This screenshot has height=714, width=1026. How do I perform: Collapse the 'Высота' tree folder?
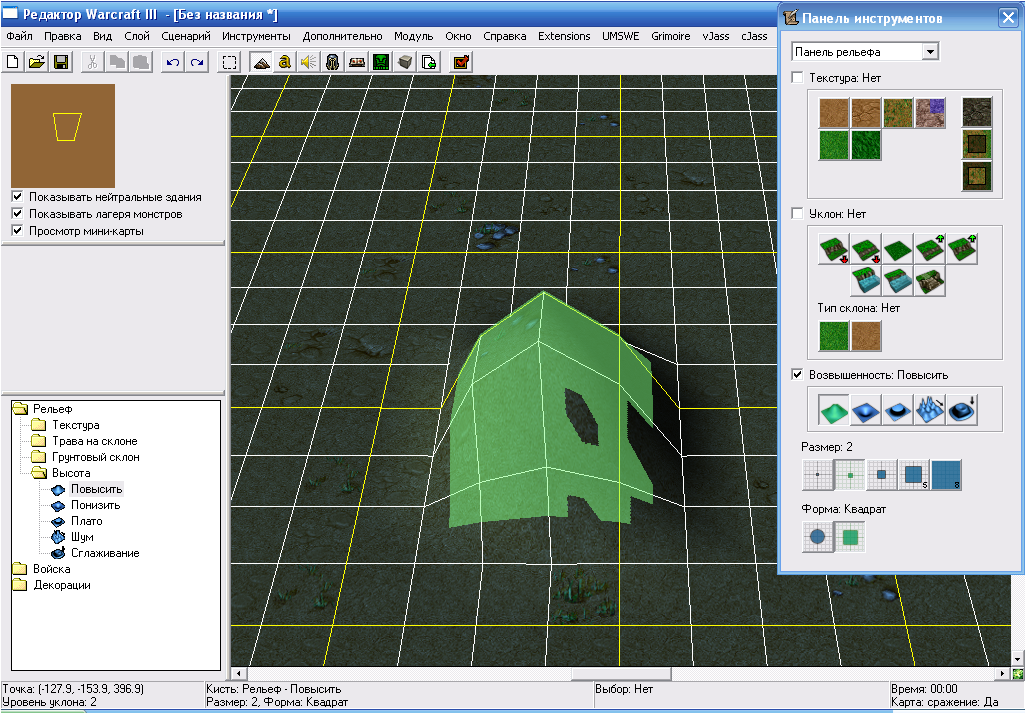[39, 473]
